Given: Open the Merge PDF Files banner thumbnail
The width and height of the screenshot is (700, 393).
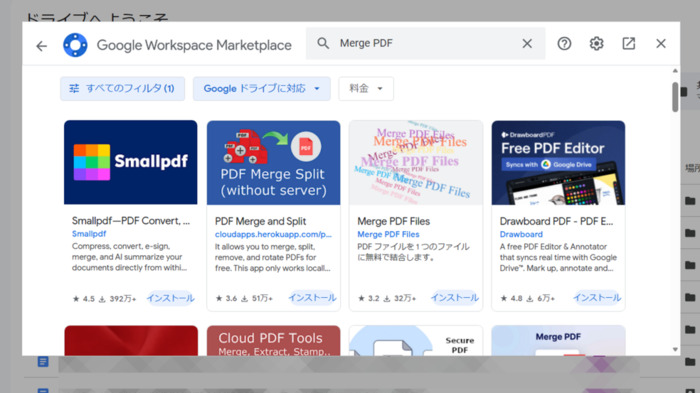Looking at the screenshot, I should pos(416,162).
